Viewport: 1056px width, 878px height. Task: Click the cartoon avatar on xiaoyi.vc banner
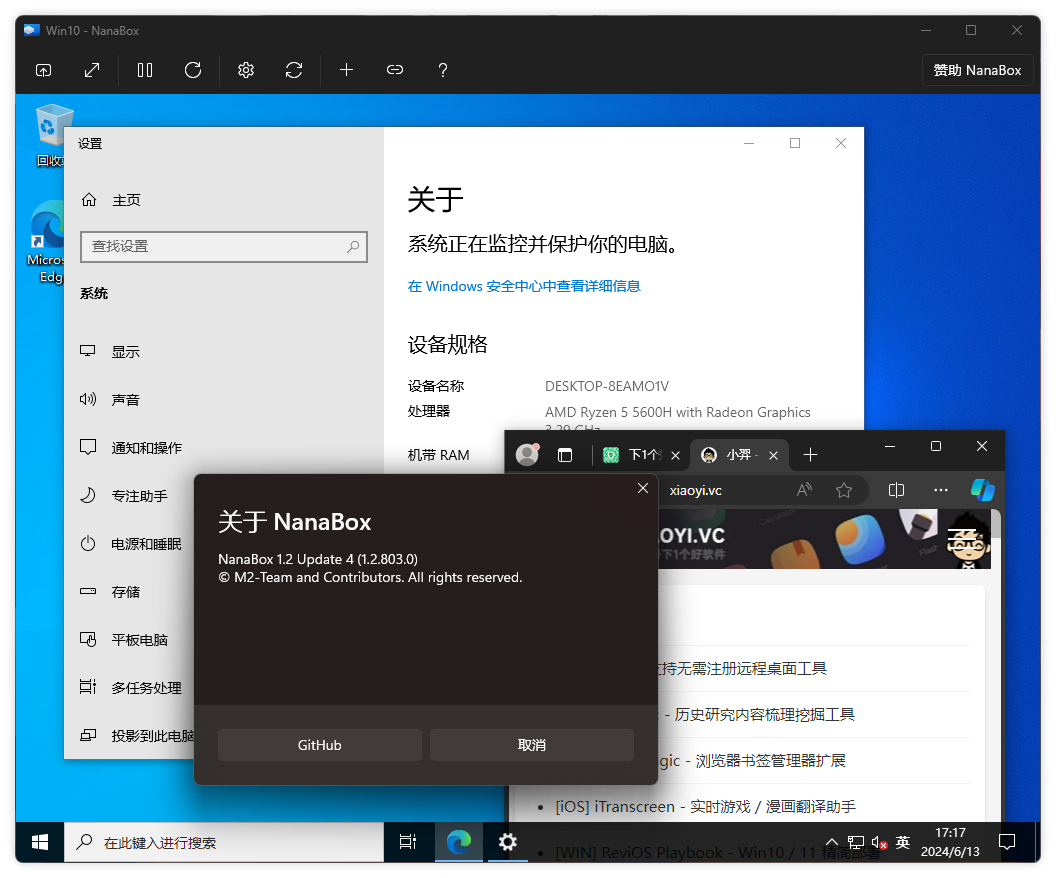(968, 540)
